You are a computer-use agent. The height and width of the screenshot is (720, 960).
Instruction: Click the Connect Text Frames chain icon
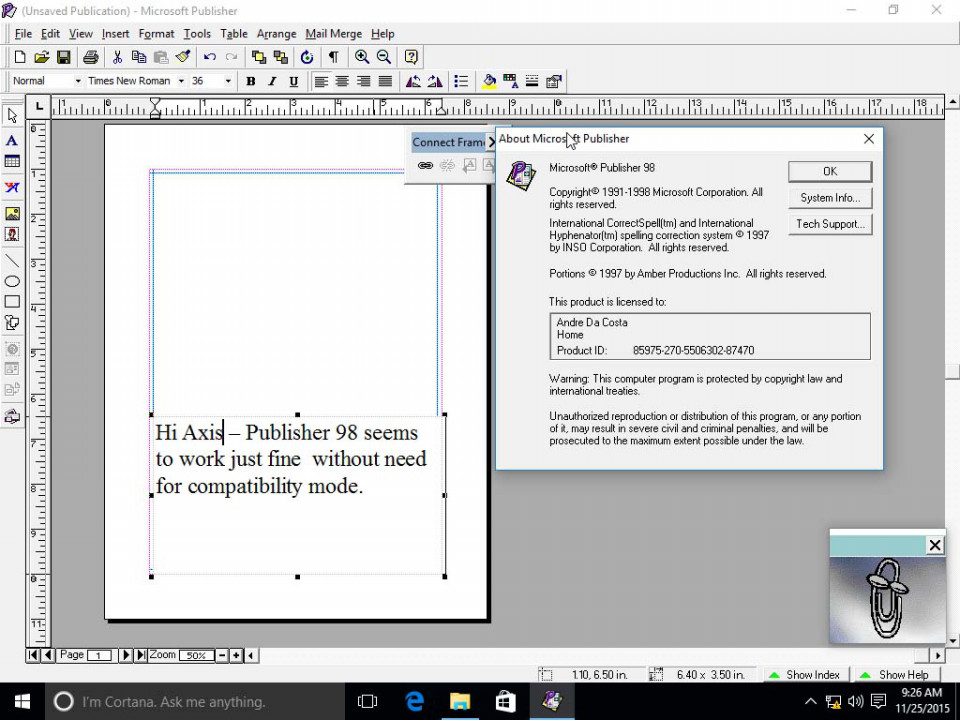pyautogui.click(x=425, y=165)
